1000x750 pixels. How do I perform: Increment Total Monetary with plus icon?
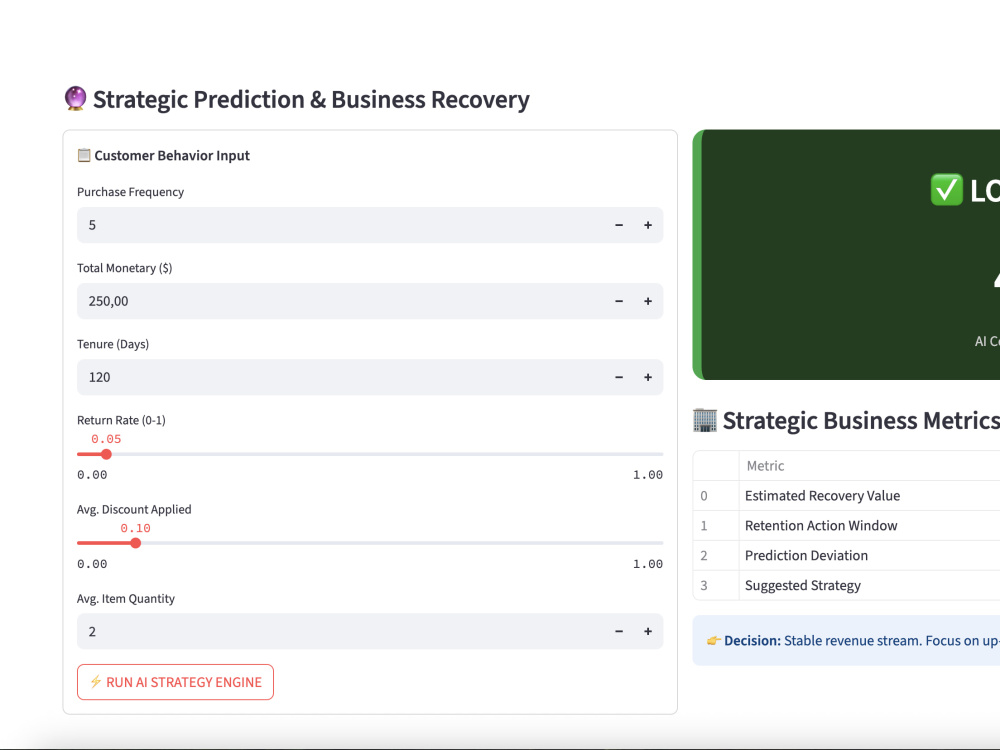click(648, 301)
